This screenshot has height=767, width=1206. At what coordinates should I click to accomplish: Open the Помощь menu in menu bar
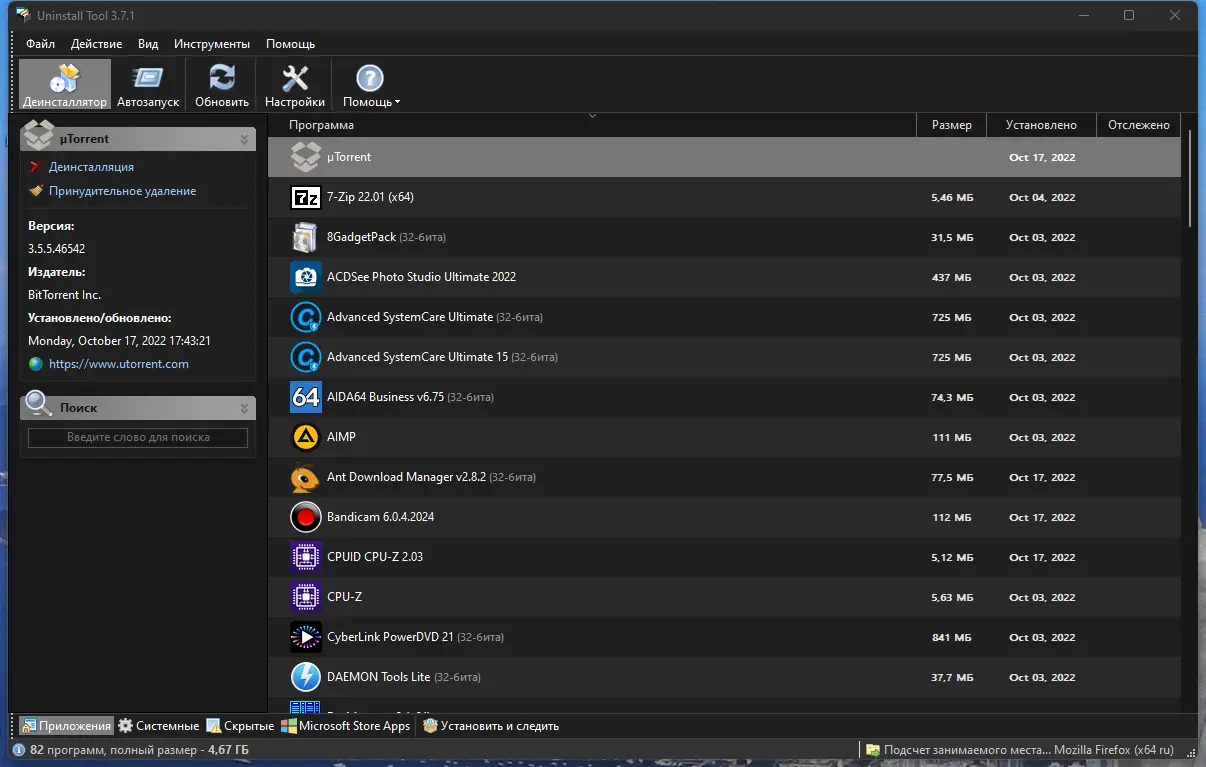pos(290,44)
